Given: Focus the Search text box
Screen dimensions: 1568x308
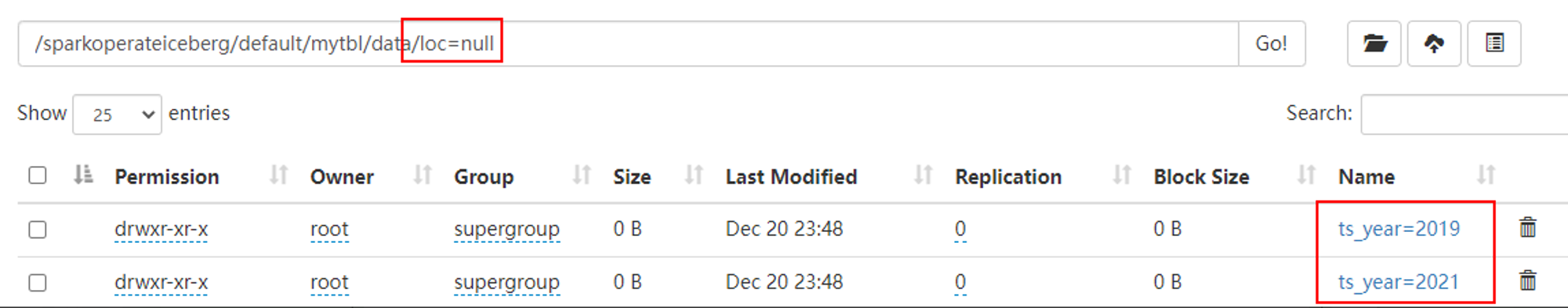Looking at the screenshot, I should (1465, 114).
